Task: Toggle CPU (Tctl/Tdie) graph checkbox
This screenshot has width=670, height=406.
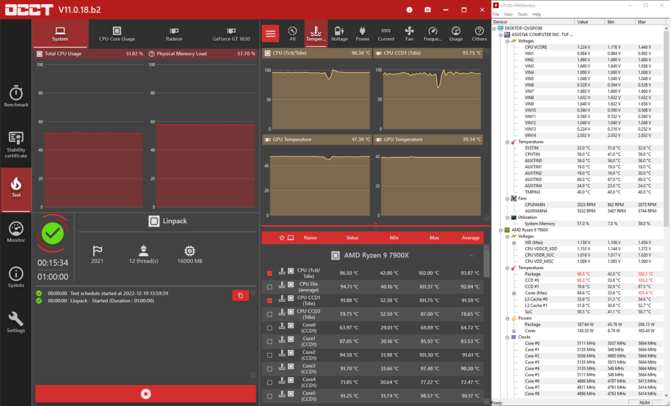Action: (270, 273)
